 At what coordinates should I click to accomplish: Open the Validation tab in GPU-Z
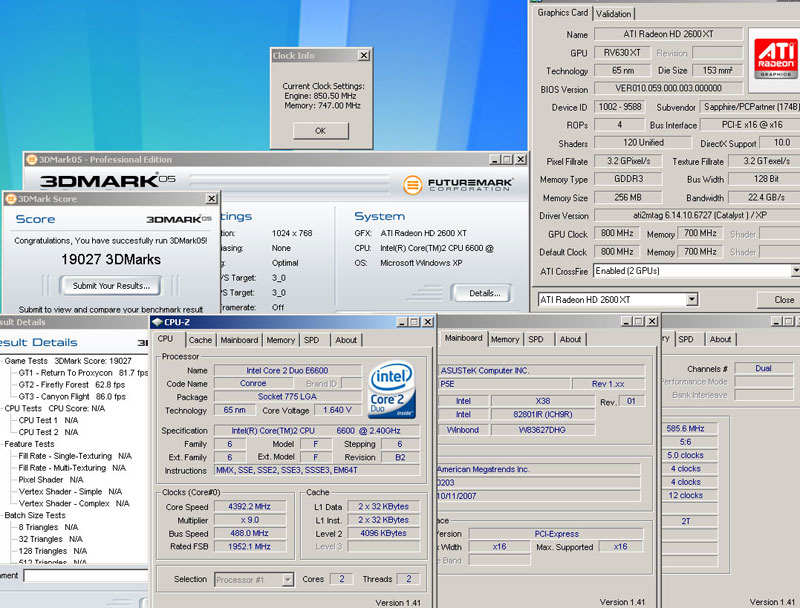pos(613,14)
